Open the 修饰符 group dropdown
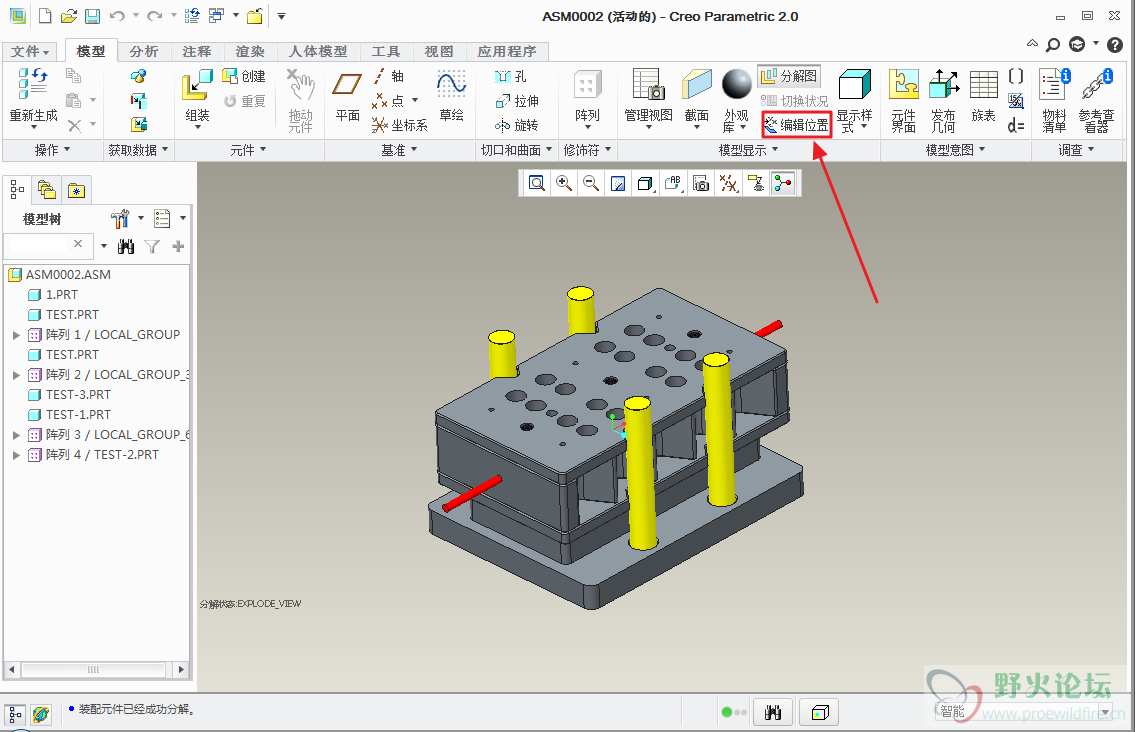1135x732 pixels. (x=588, y=150)
